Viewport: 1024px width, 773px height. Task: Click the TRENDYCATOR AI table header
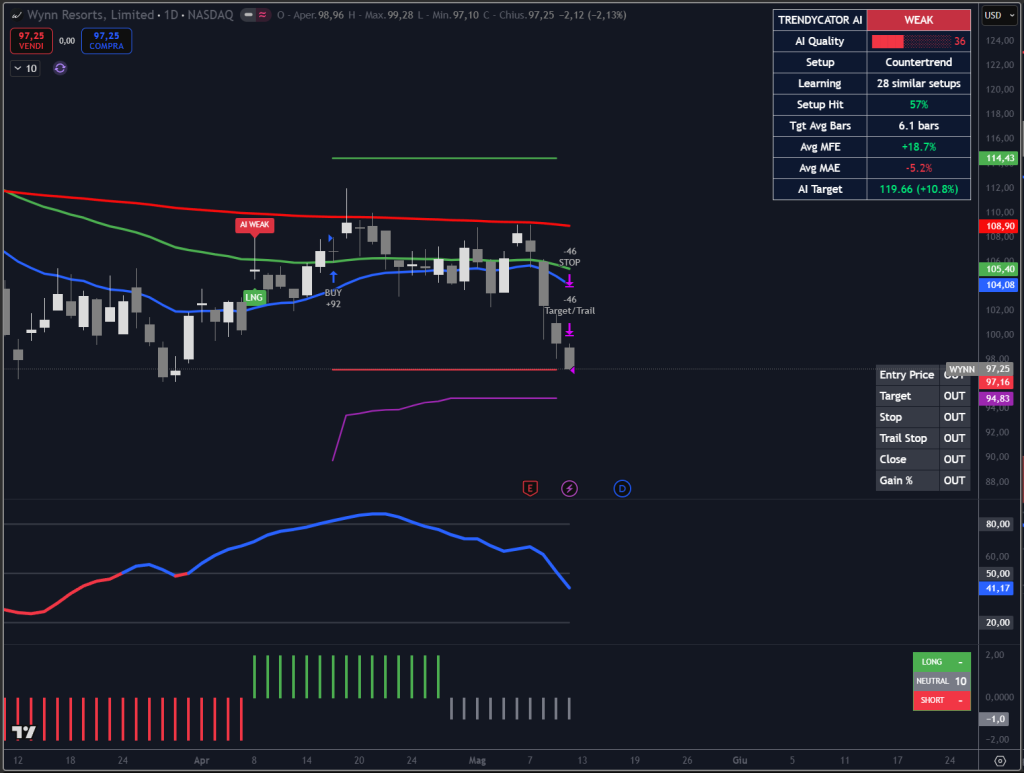[x=820, y=20]
